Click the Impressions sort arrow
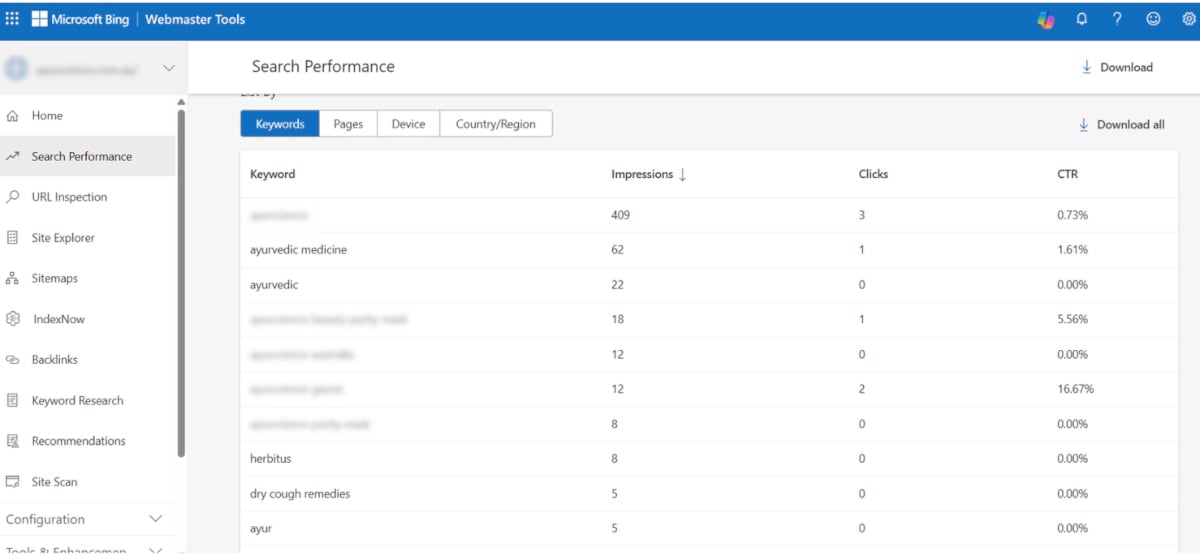Viewport: 1200px width, 555px height. click(x=683, y=174)
